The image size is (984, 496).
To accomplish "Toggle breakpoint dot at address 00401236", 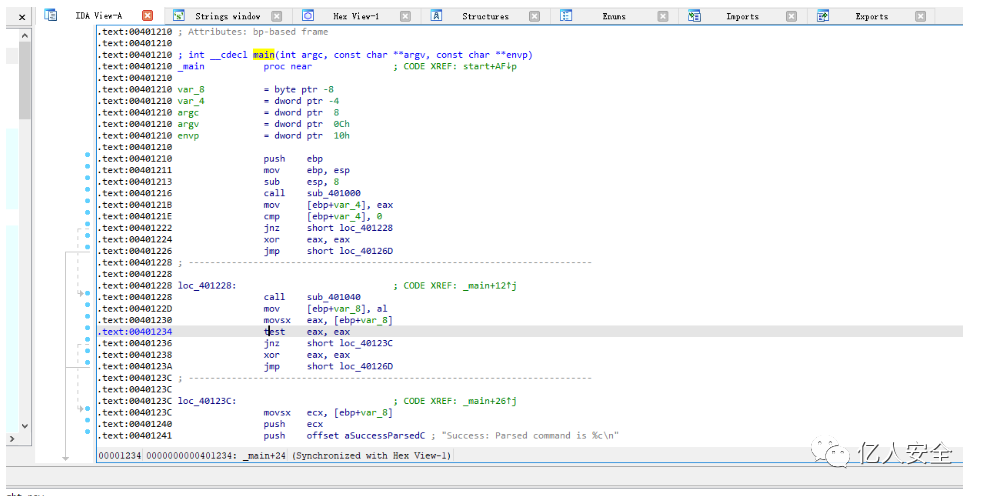I will [87, 340].
